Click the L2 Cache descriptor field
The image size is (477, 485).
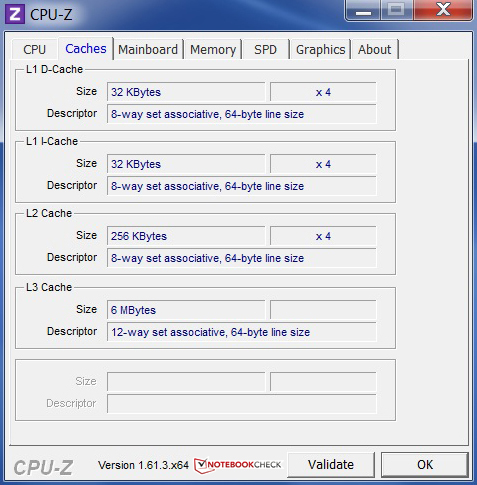click(x=242, y=258)
